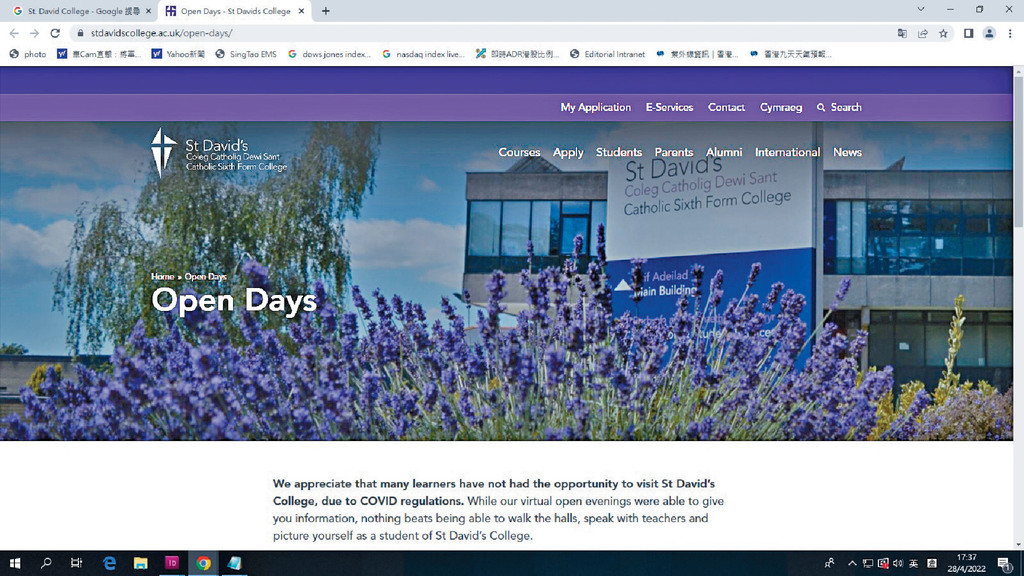Screen dimensions: 1024x576
Task: Open the Chrome profile avatar
Action: pyautogui.click(x=989, y=33)
